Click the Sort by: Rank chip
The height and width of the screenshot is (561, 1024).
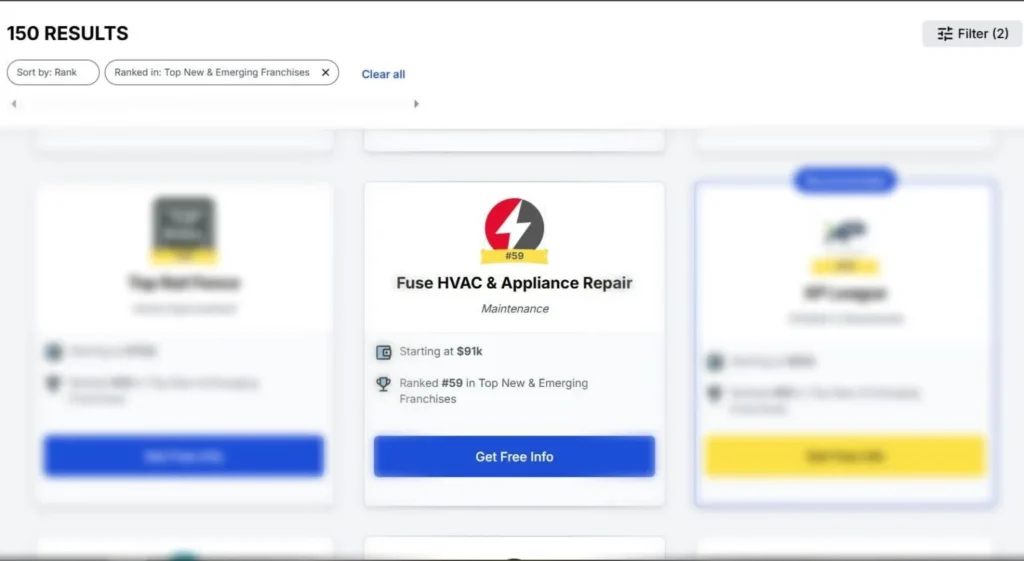tap(53, 72)
